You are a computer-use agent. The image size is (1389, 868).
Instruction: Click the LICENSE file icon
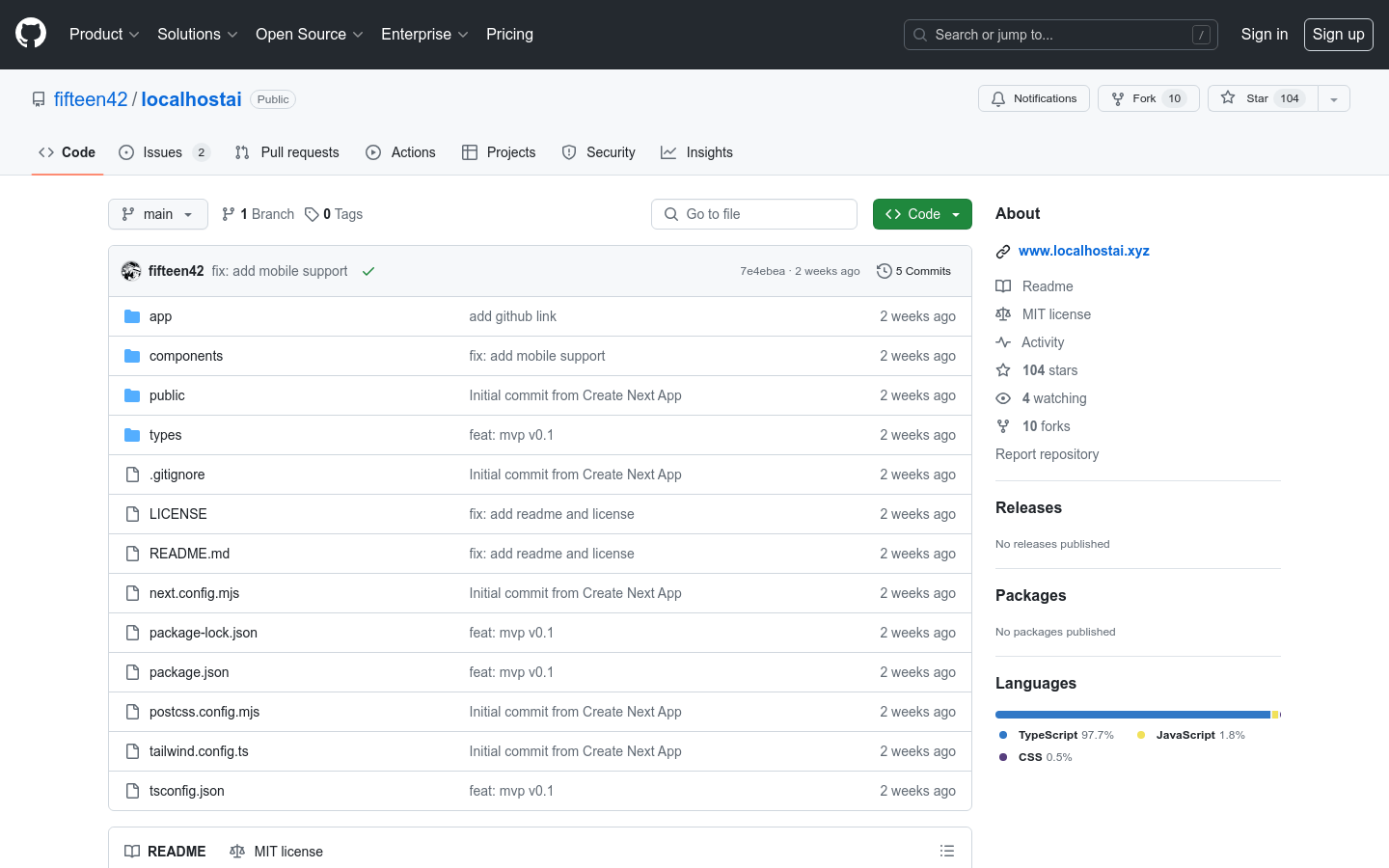(132, 514)
